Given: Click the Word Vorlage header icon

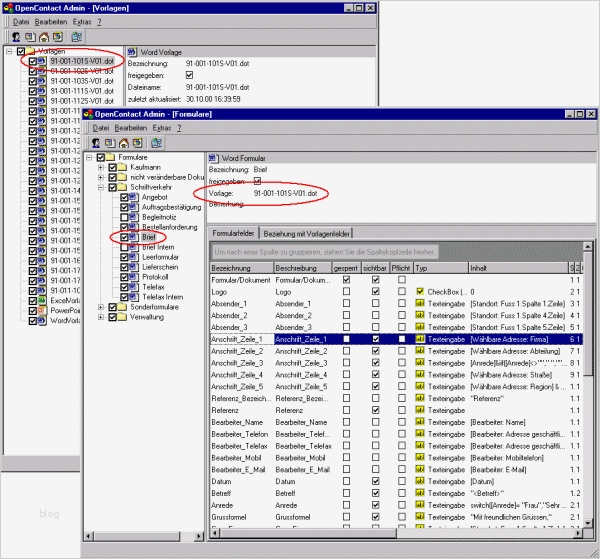Looking at the screenshot, I should click(x=132, y=52).
